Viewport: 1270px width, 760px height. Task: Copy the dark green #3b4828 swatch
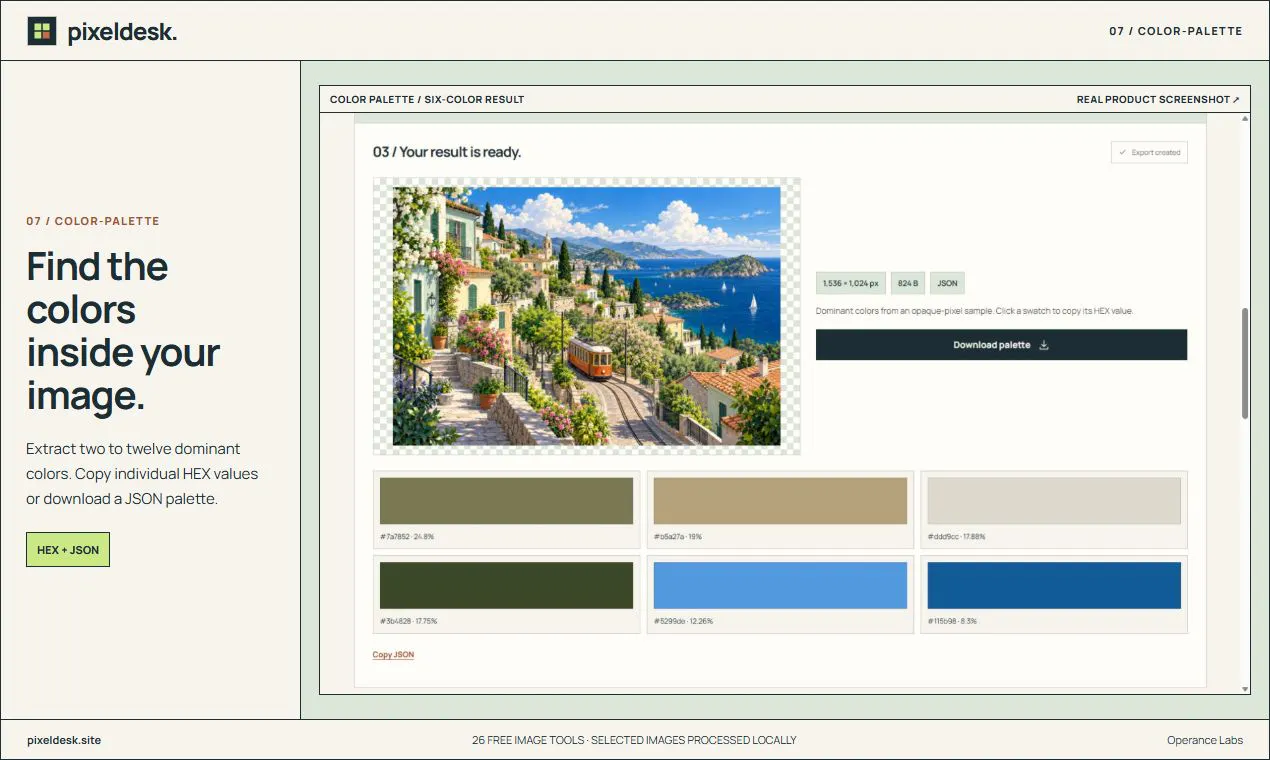coord(506,585)
